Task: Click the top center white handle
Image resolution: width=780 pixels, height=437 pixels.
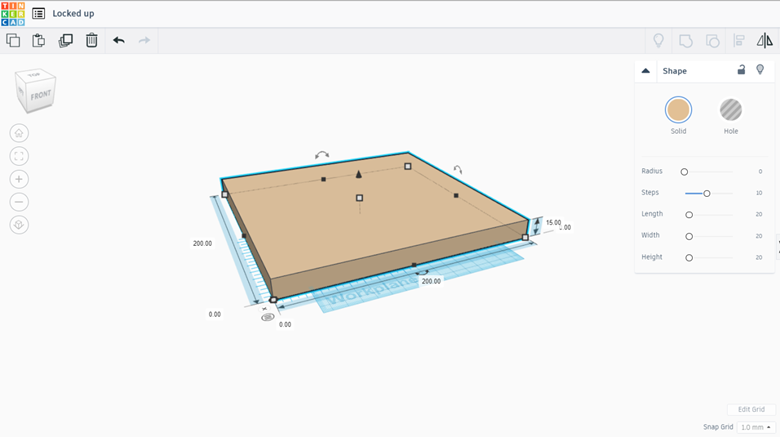Action: (359, 198)
